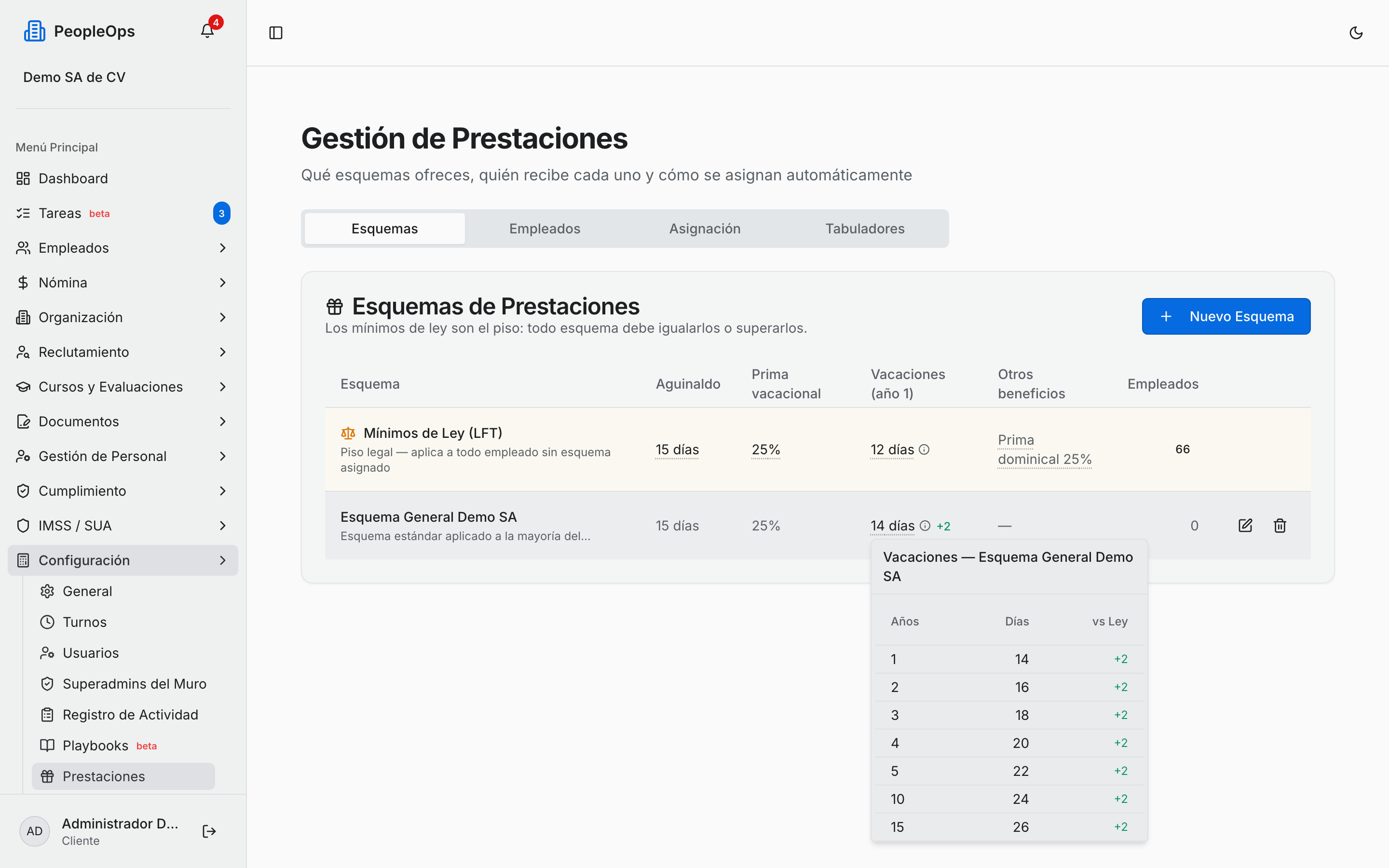Click the IMSS / SUA shield icon
This screenshot has width=1389, height=868.
point(23,526)
